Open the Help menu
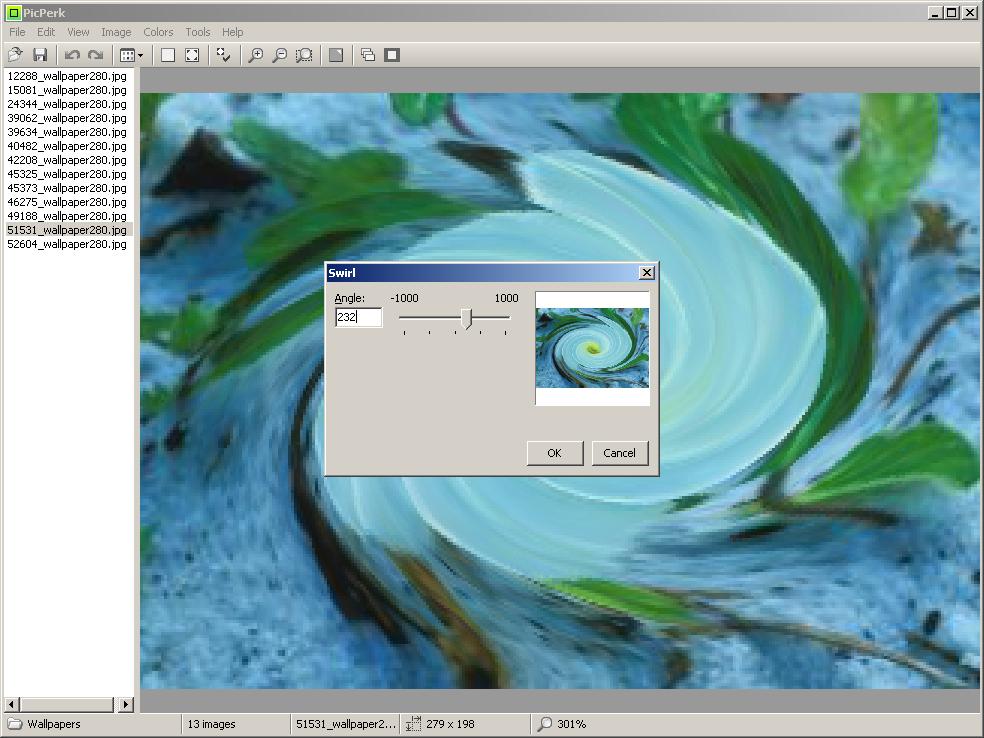 pyautogui.click(x=232, y=32)
